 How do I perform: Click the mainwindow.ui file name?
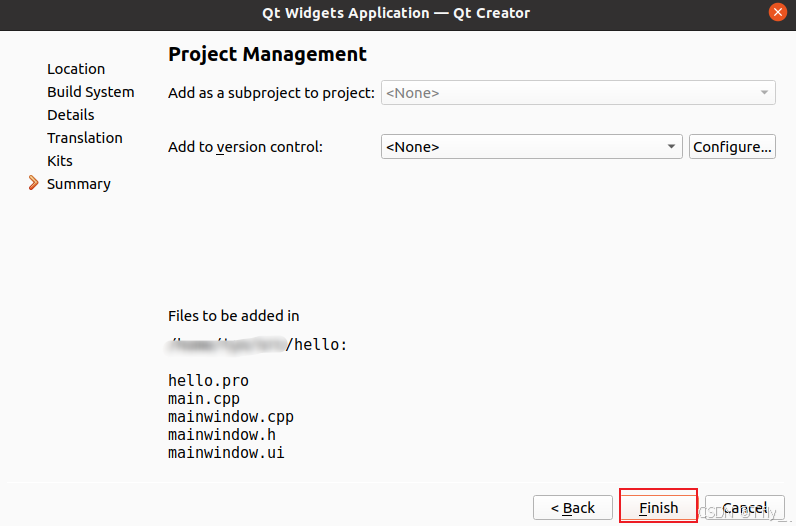226,452
